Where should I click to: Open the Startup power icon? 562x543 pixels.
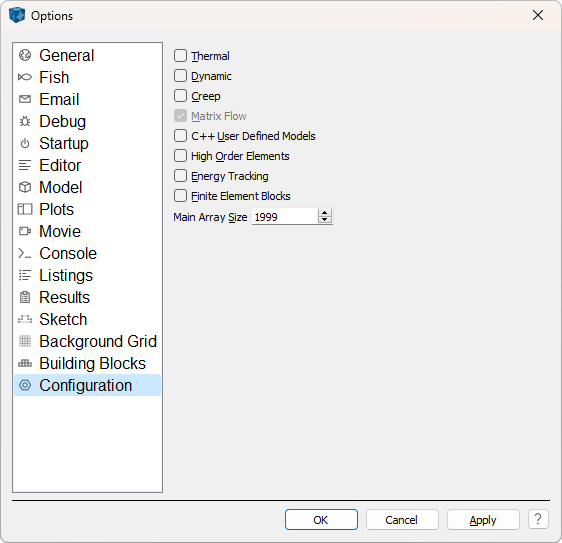[x=25, y=143]
